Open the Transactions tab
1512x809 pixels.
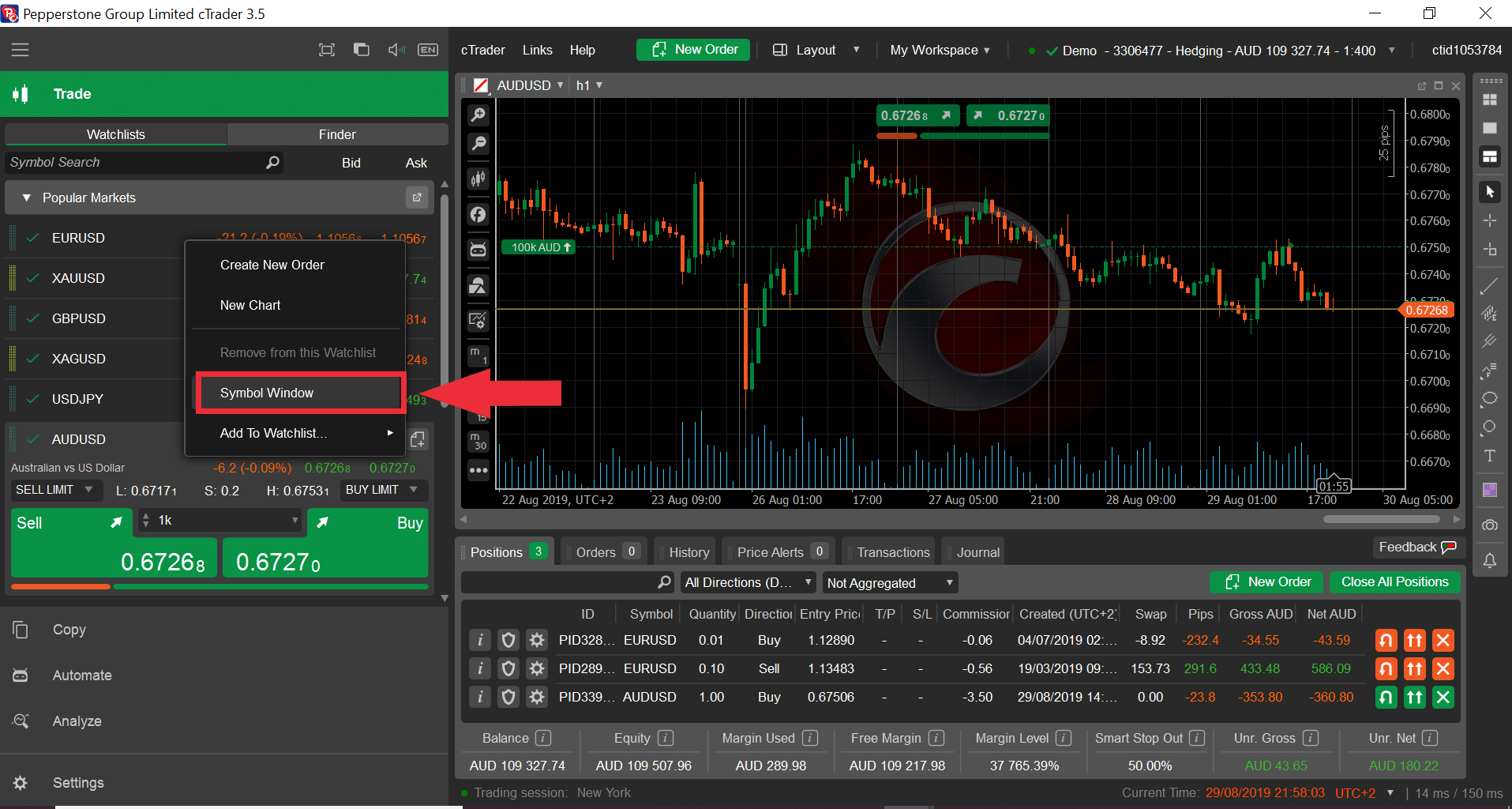(x=893, y=552)
